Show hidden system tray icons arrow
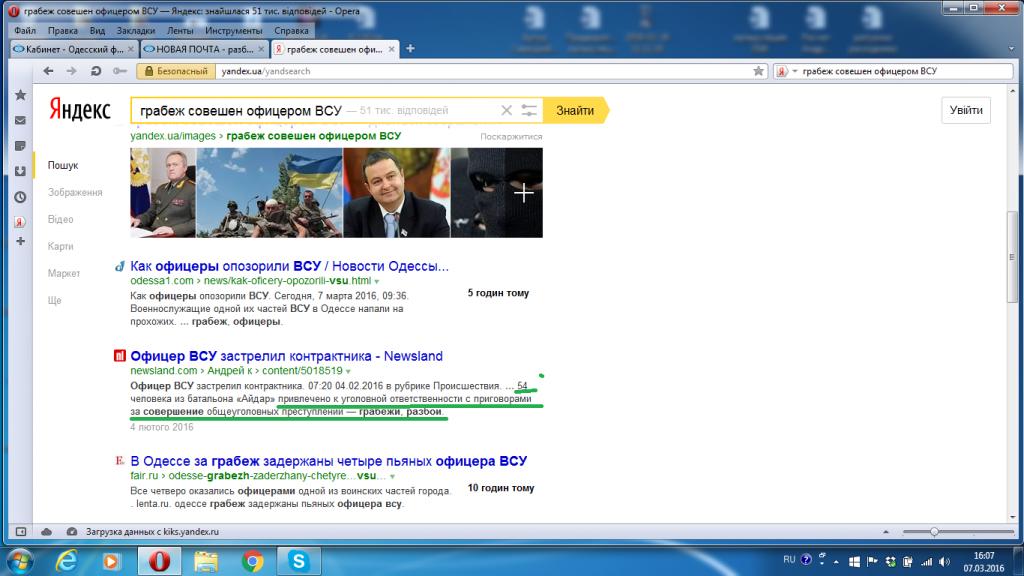Image resolution: width=1024 pixels, height=576 pixels. pyautogui.click(x=836, y=562)
